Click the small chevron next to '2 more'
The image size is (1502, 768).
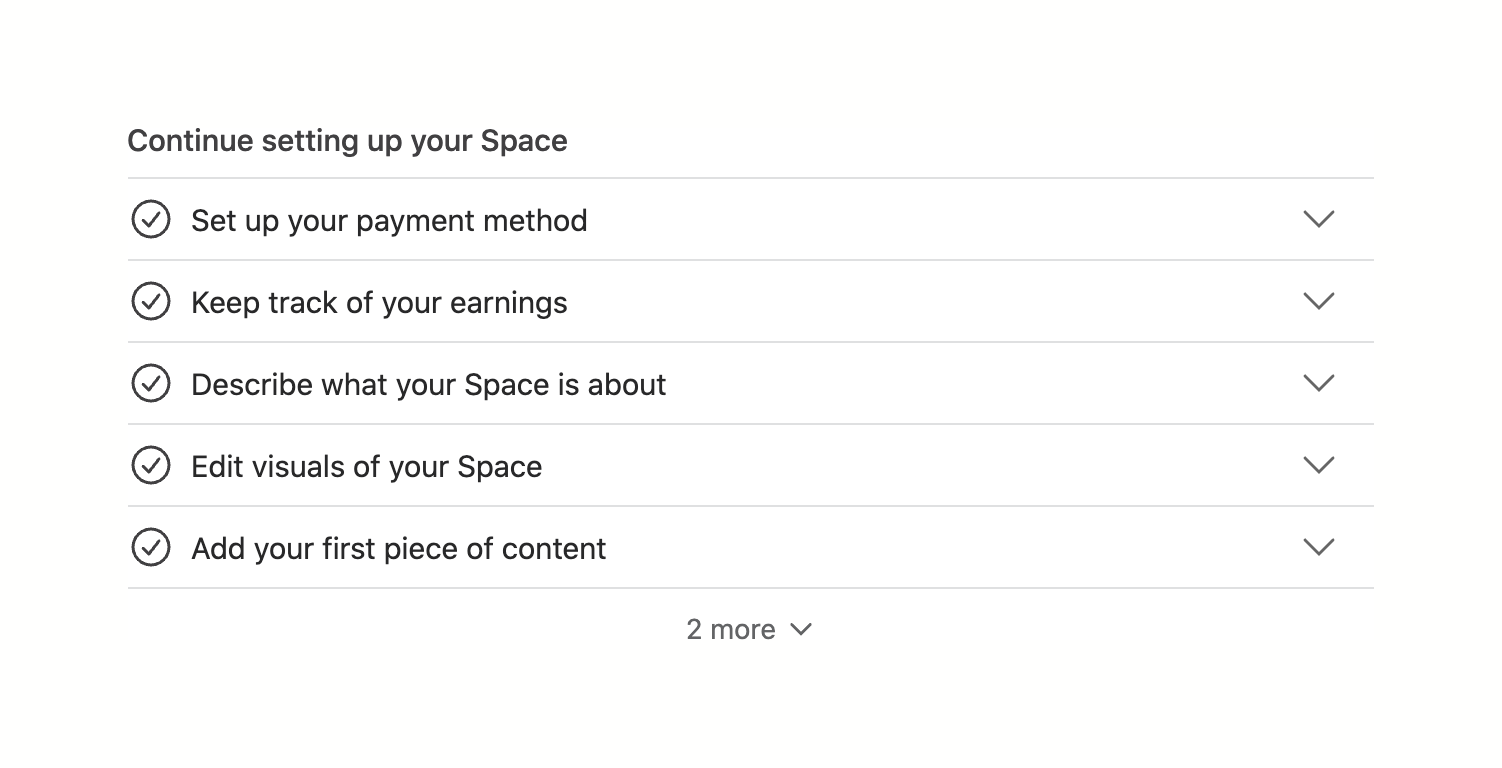[801, 629]
